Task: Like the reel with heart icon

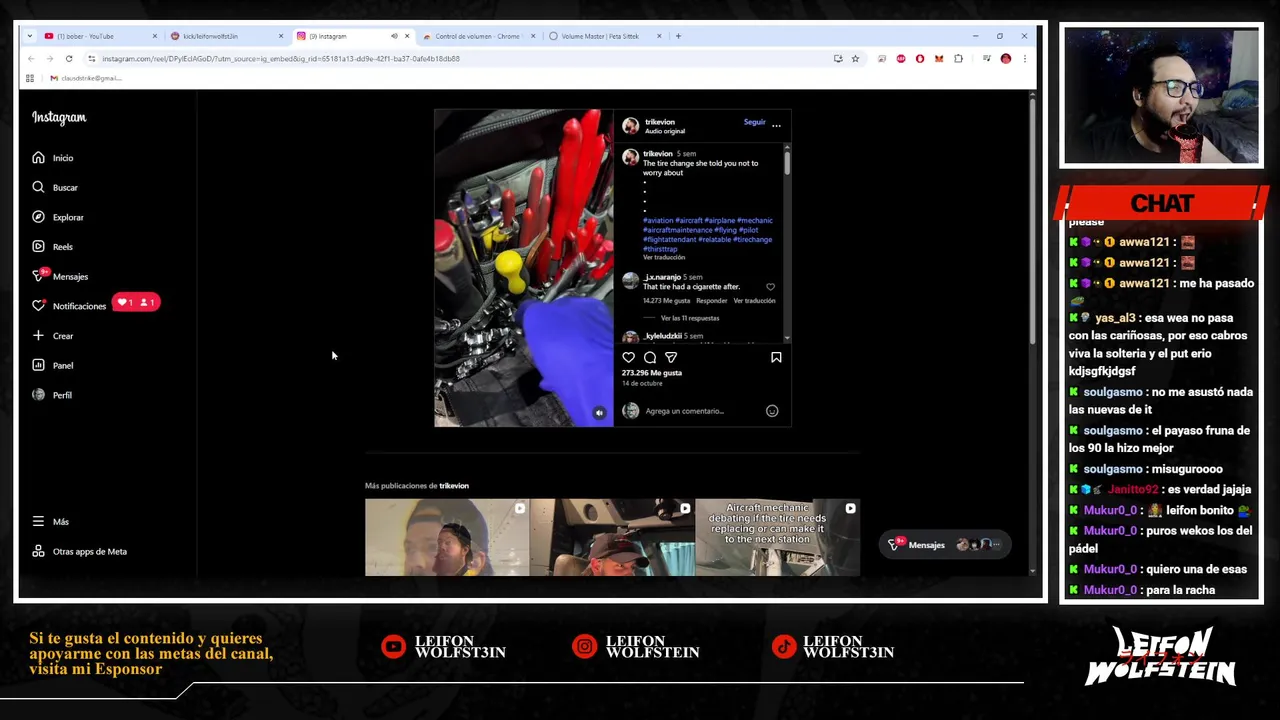Action: click(x=629, y=357)
